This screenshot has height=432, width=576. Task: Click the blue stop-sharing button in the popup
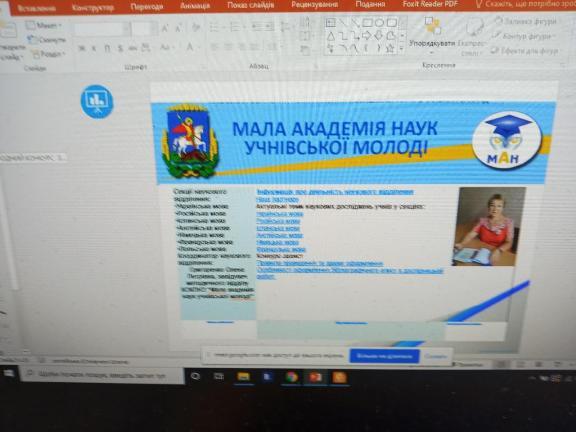click(x=384, y=356)
